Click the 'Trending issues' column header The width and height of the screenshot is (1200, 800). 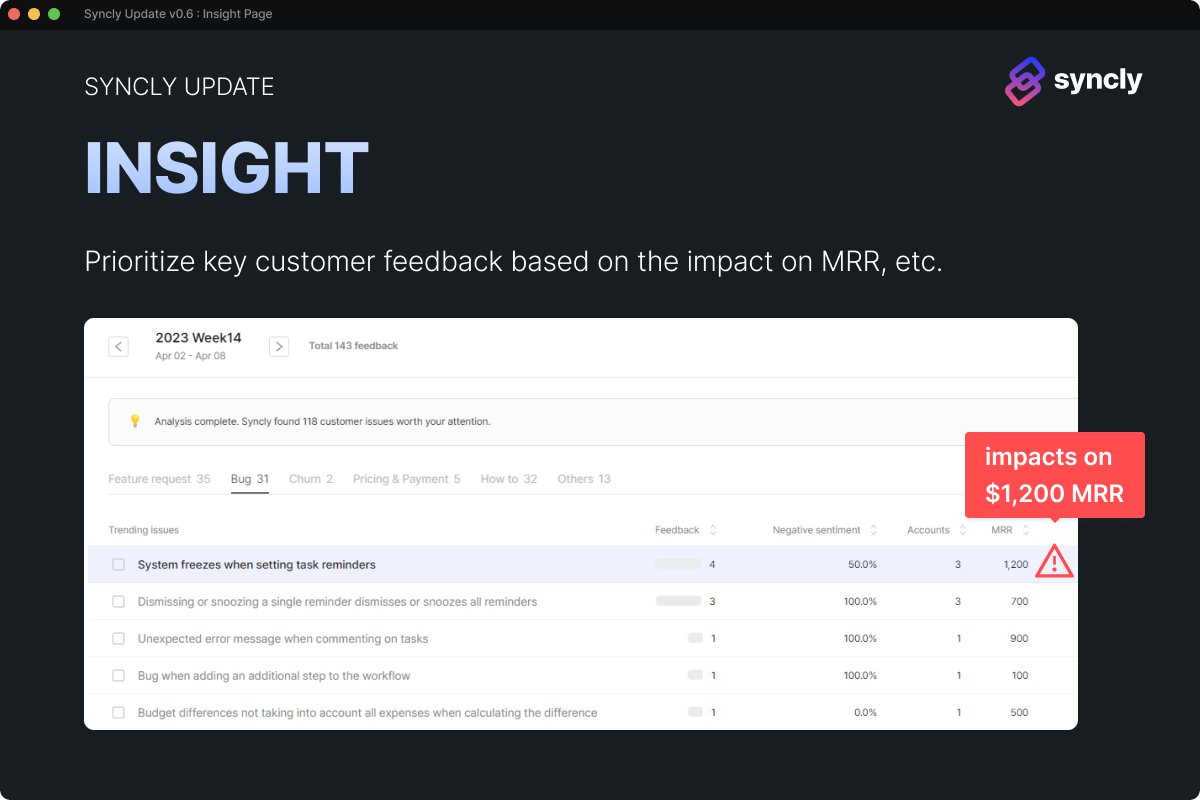point(143,530)
